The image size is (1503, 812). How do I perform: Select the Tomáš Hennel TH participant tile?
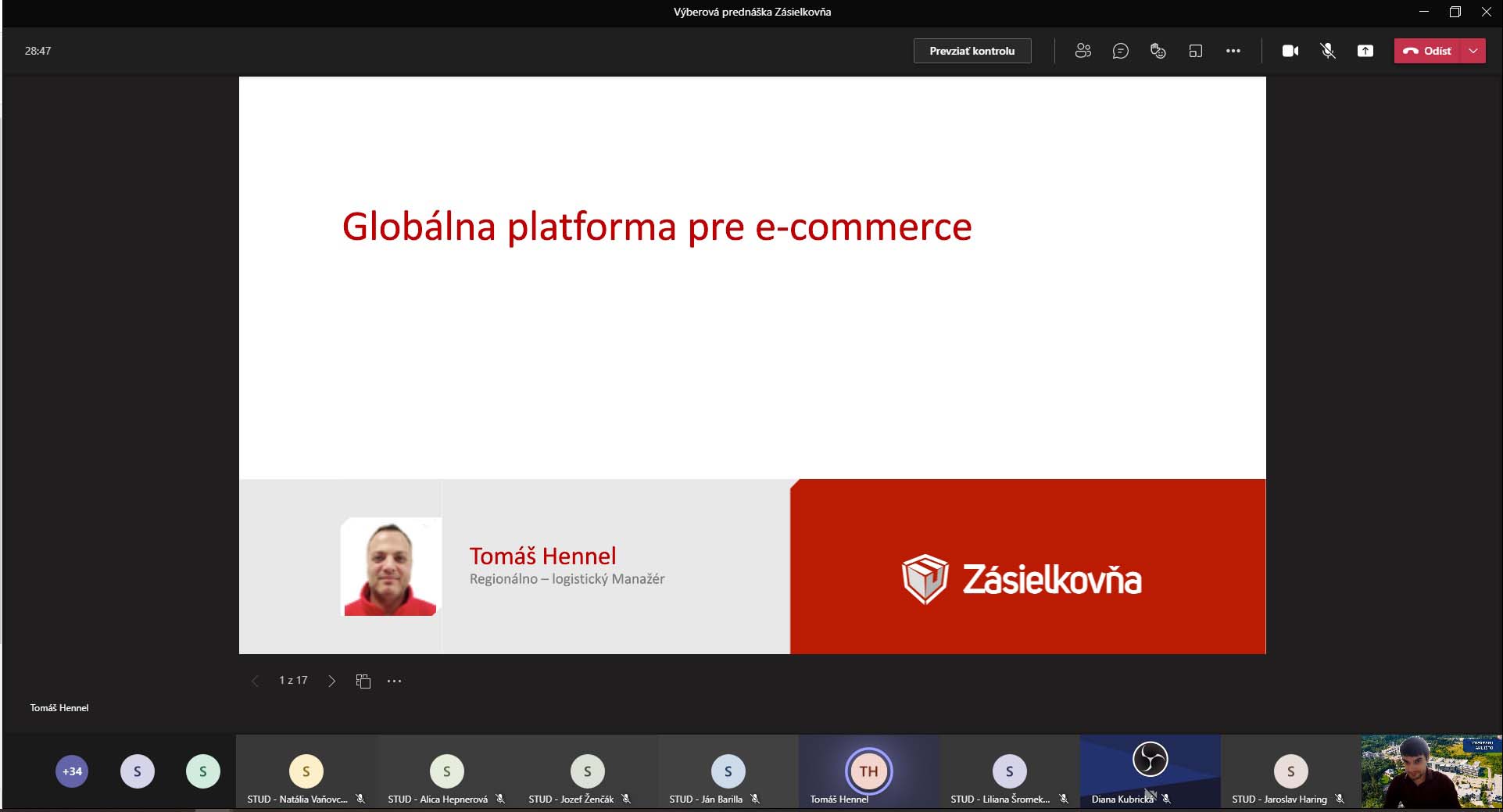click(868, 771)
